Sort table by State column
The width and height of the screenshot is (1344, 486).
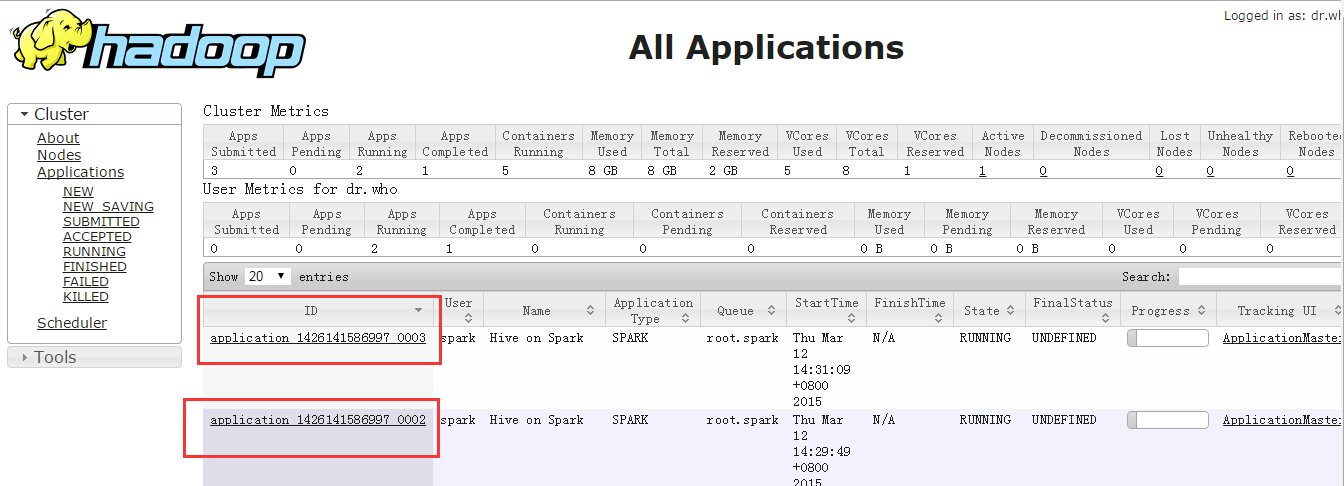click(988, 310)
